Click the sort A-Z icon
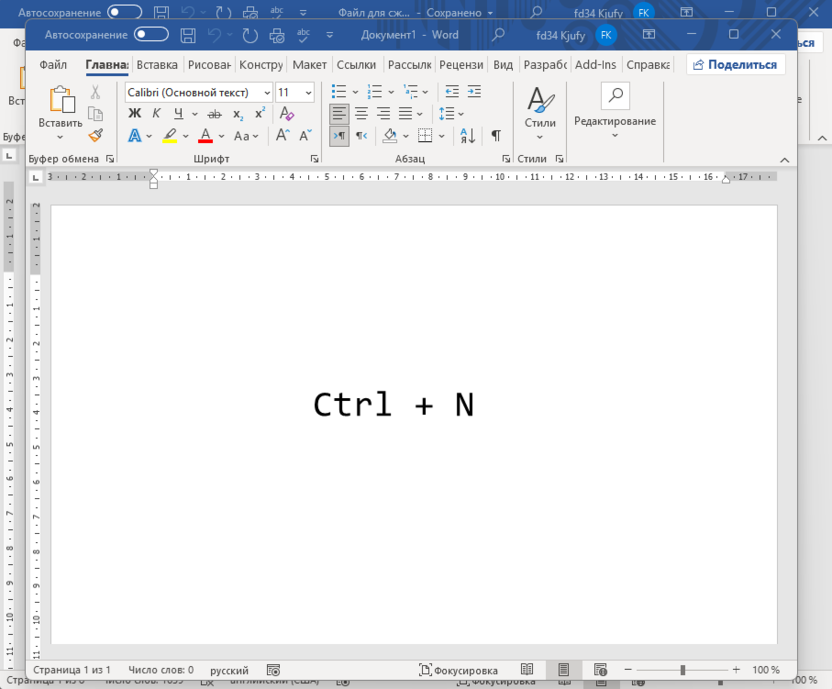The width and height of the screenshot is (832, 689). (x=466, y=136)
